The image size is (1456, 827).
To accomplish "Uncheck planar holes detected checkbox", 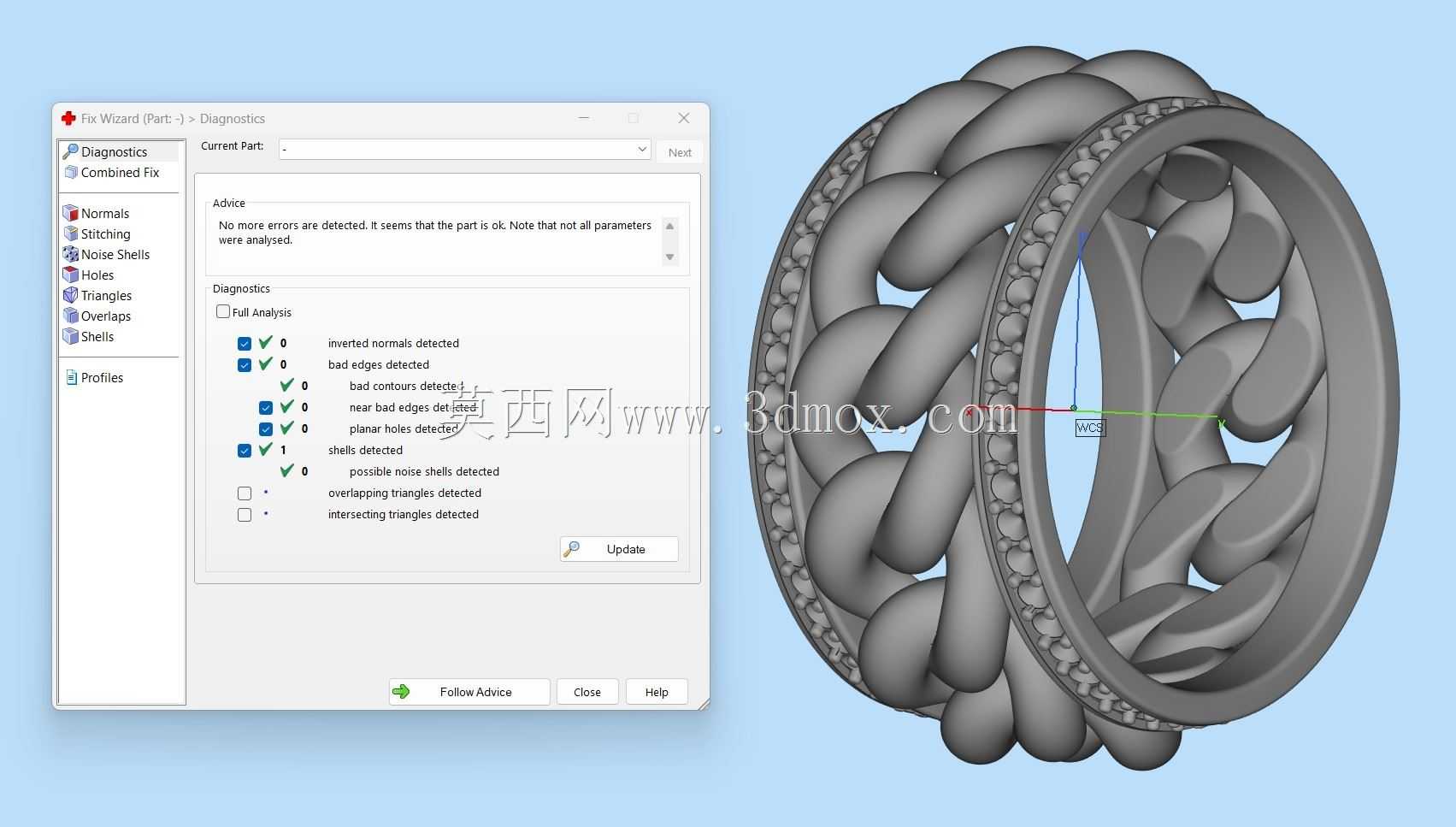I will coord(266,429).
